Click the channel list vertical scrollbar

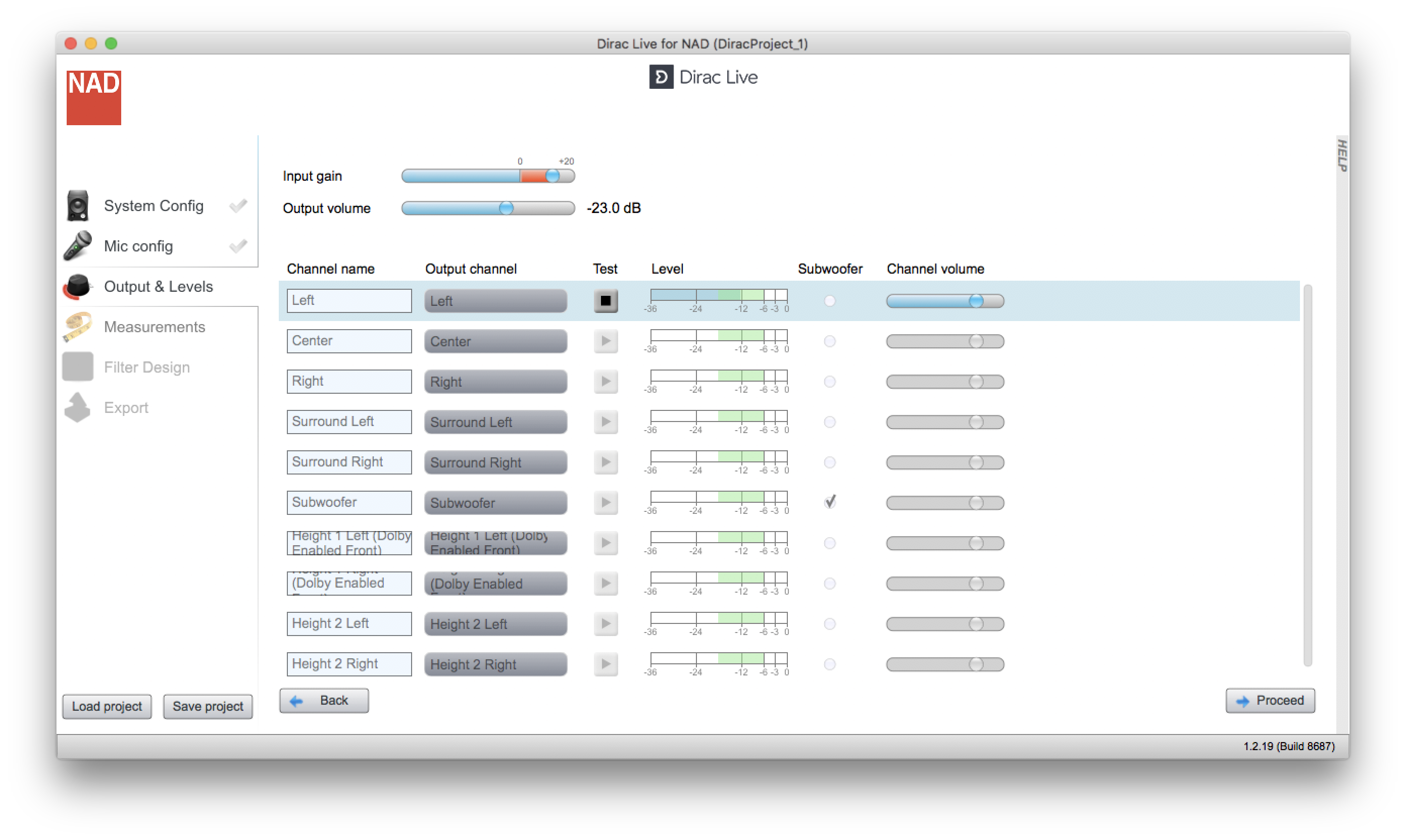[1307, 476]
